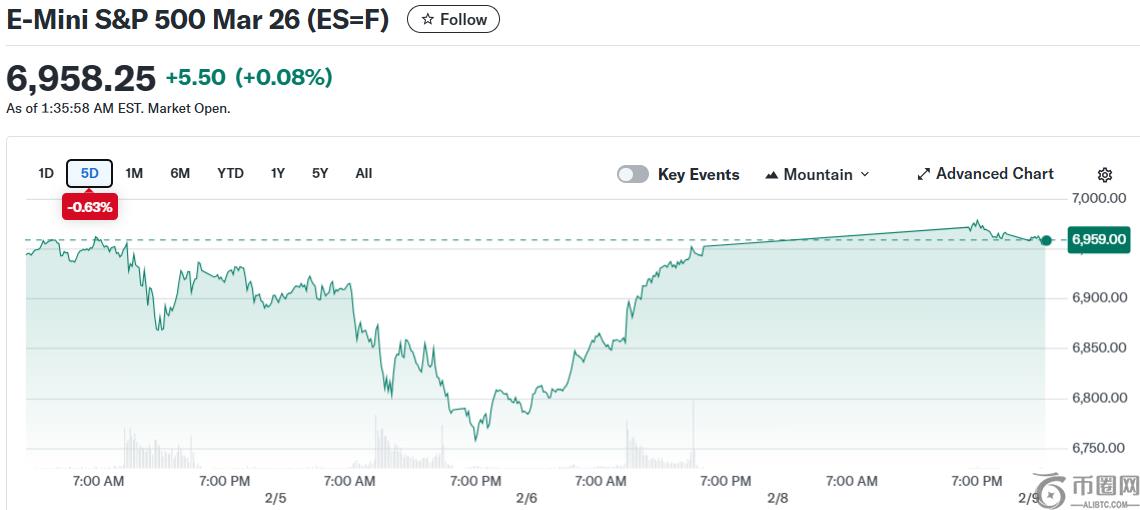Toggle the Key Events switch

[633, 174]
